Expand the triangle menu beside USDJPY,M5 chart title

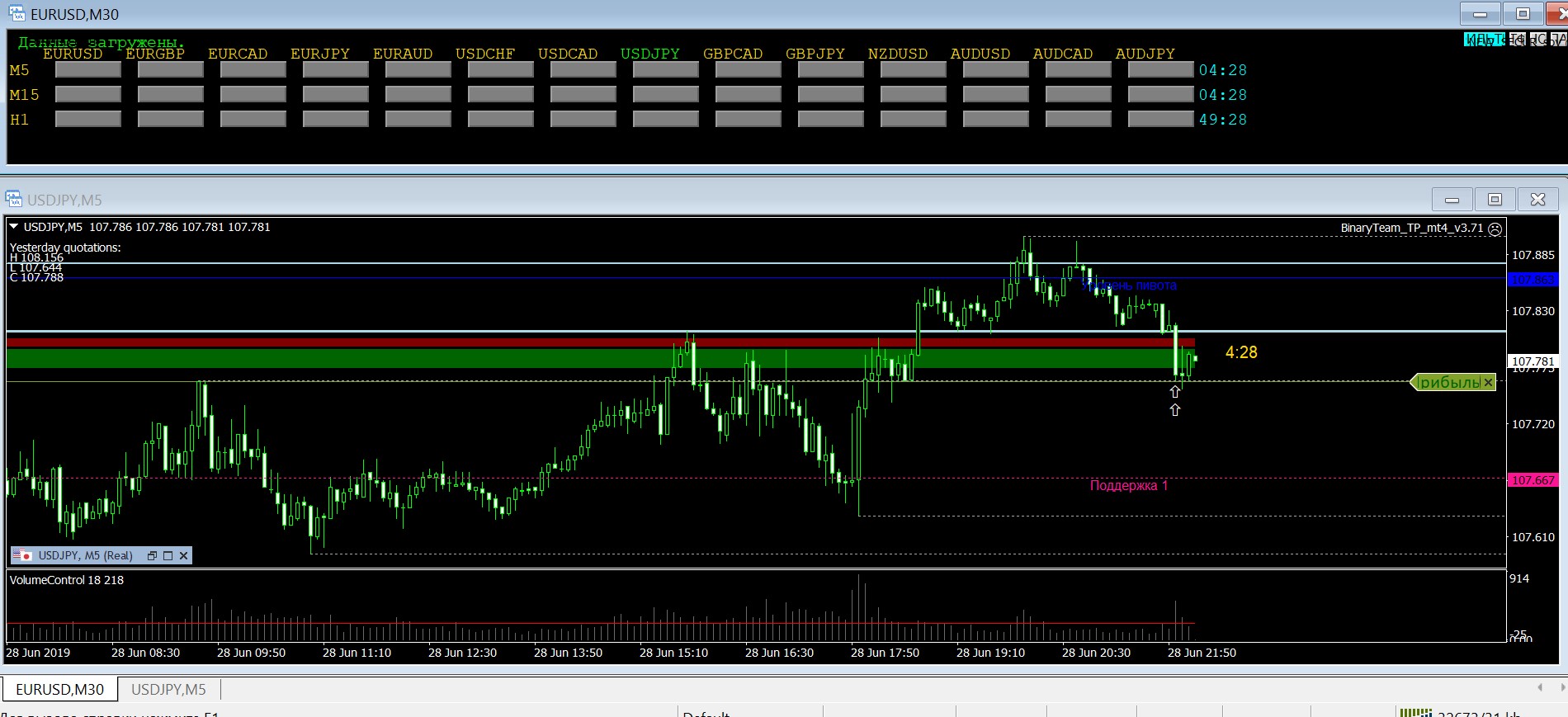point(14,227)
